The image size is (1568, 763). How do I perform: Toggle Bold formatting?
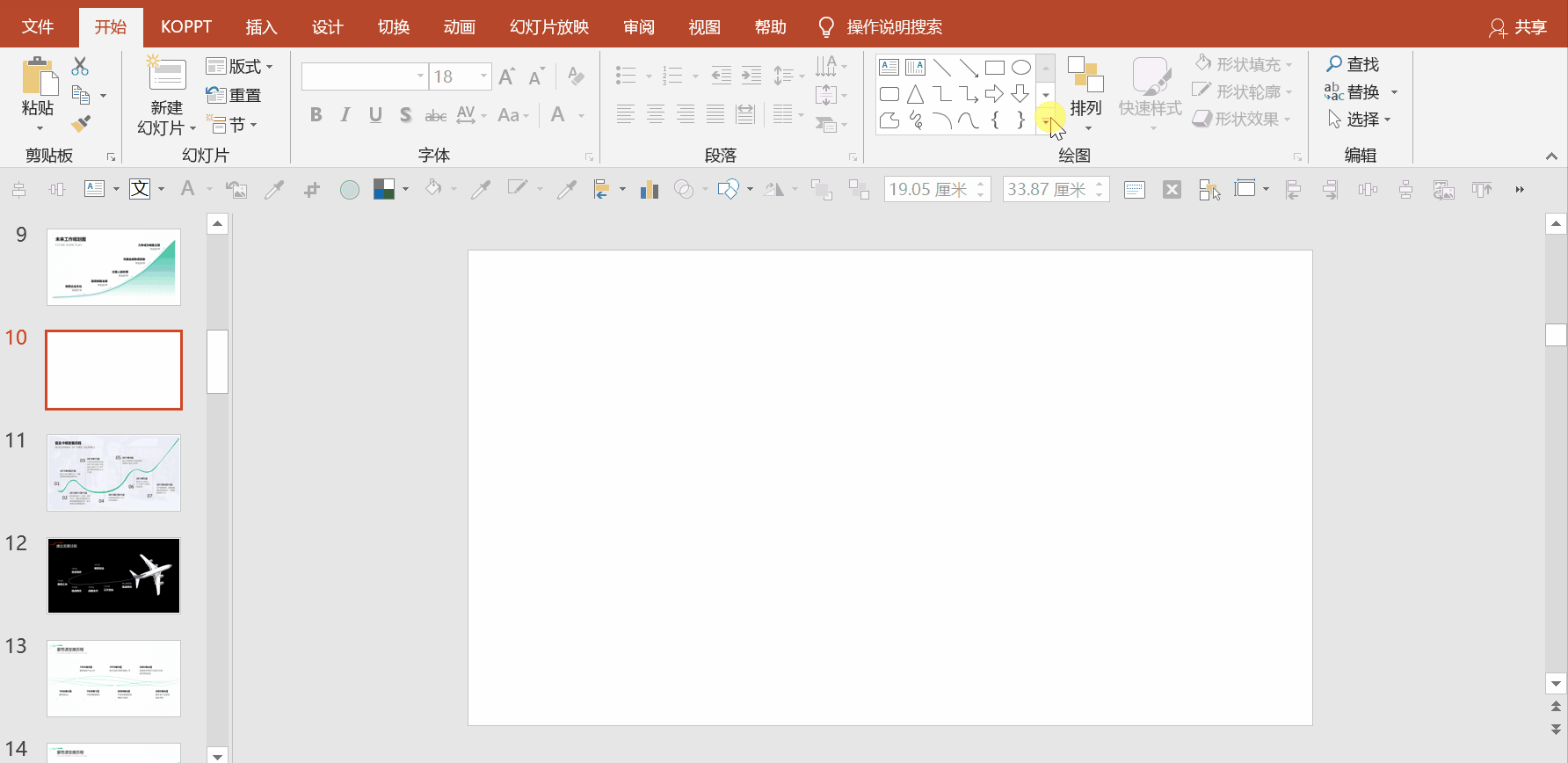point(316,115)
